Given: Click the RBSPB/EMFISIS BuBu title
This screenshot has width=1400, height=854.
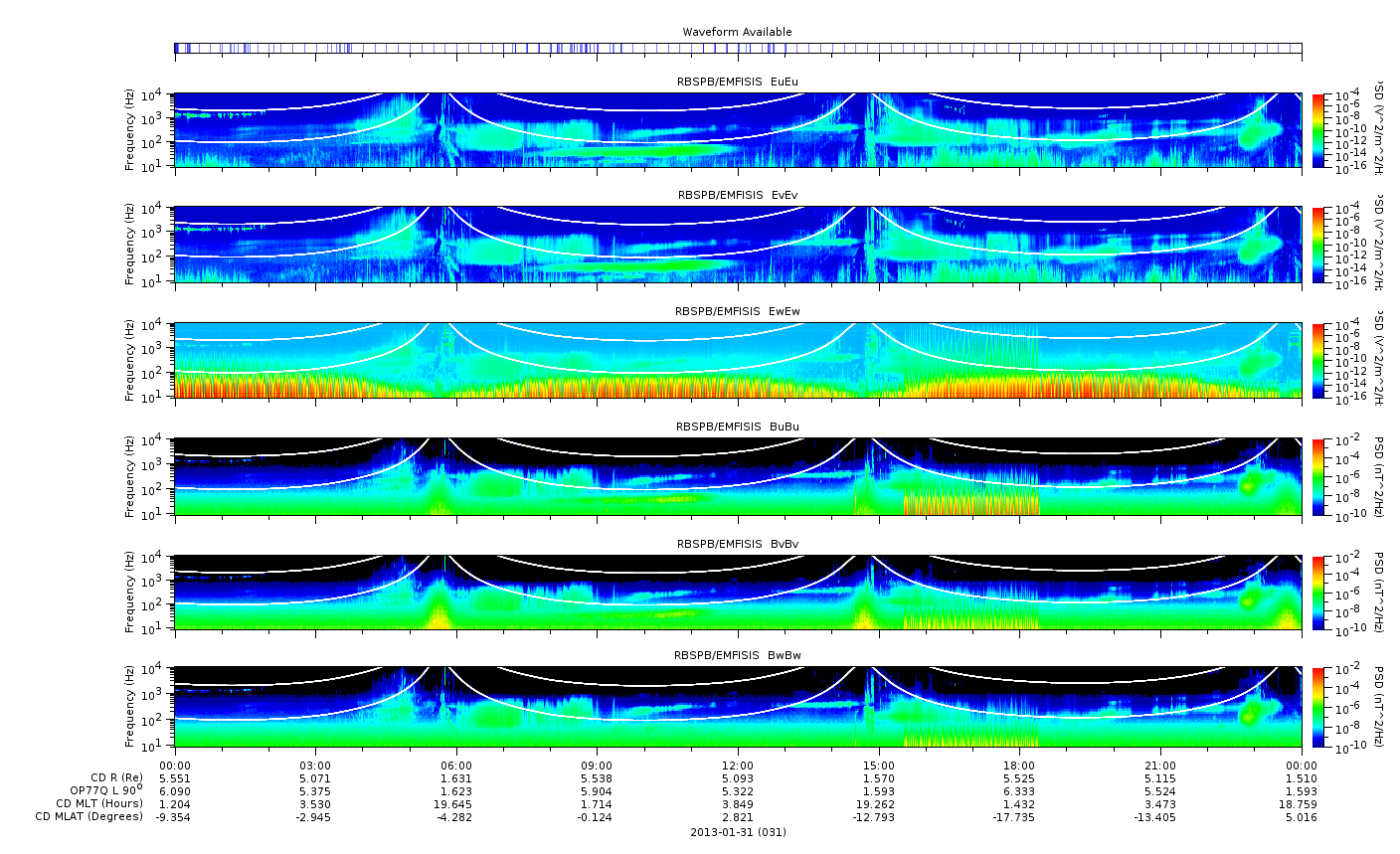Looking at the screenshot, I should pyautogui.click(x=738, y=427).
